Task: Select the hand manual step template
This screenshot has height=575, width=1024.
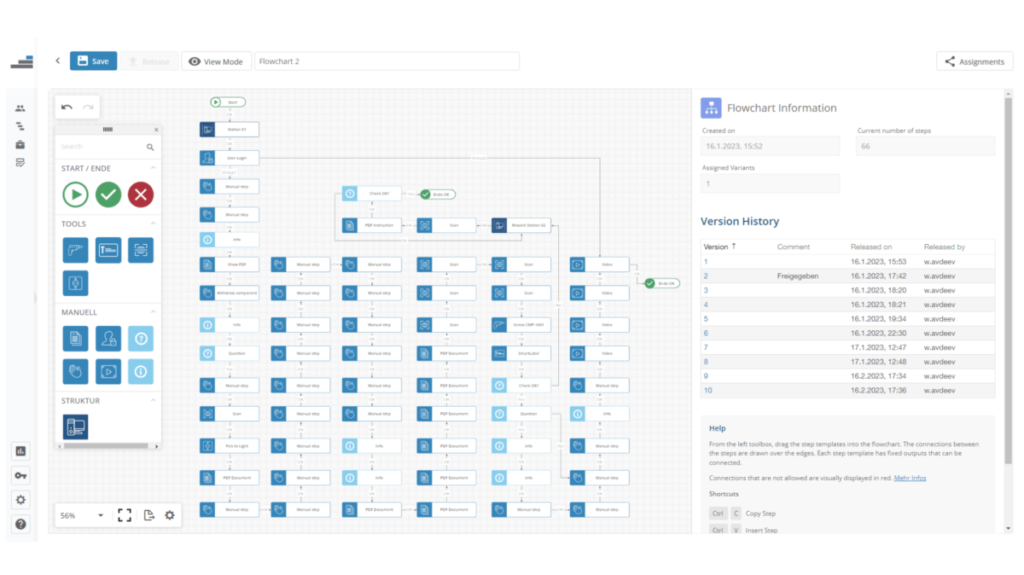Action: [75, 371]
